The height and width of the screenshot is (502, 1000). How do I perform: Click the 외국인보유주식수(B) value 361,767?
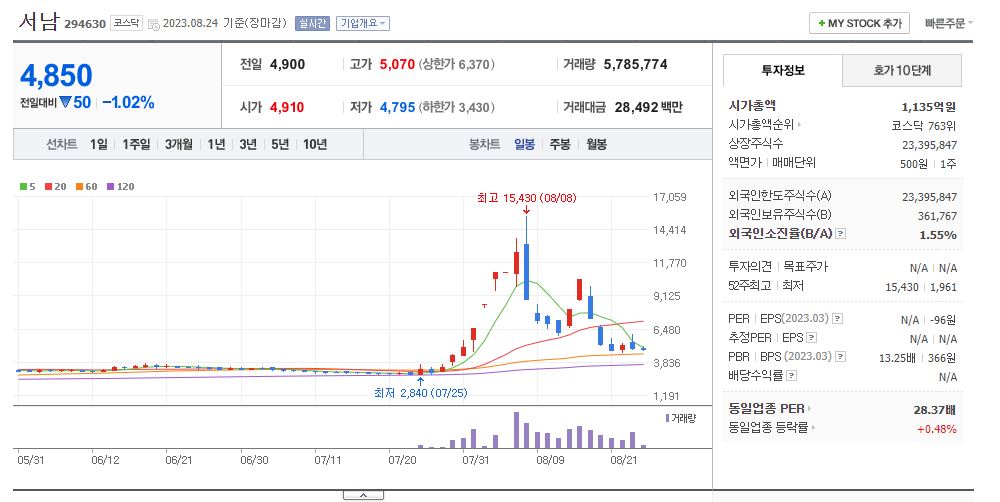[937, 216]
